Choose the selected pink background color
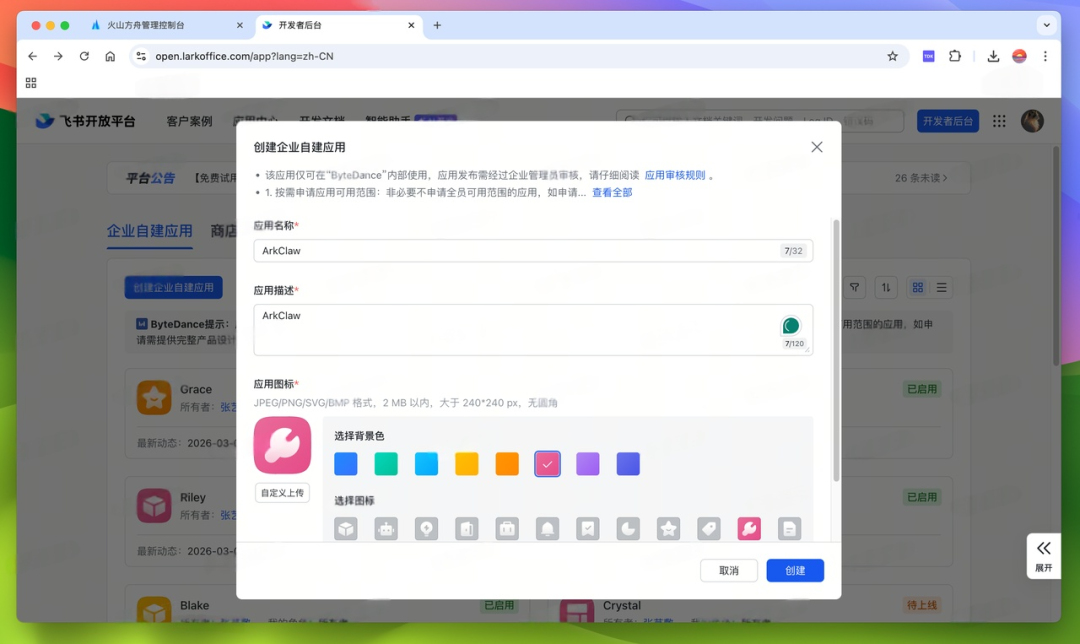Viewport: 1080px width, 644px height. click(x=548, y=464)
